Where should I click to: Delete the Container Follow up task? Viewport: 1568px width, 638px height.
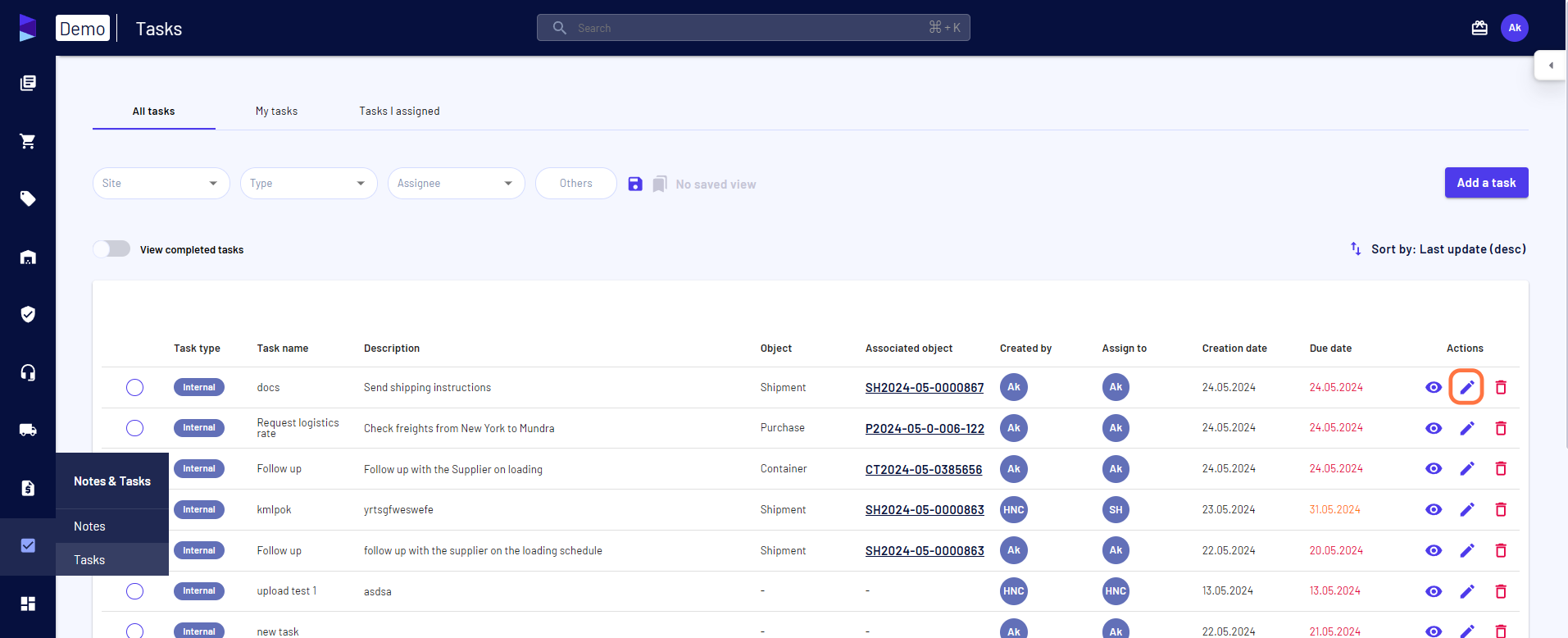tap(1501, 468)
